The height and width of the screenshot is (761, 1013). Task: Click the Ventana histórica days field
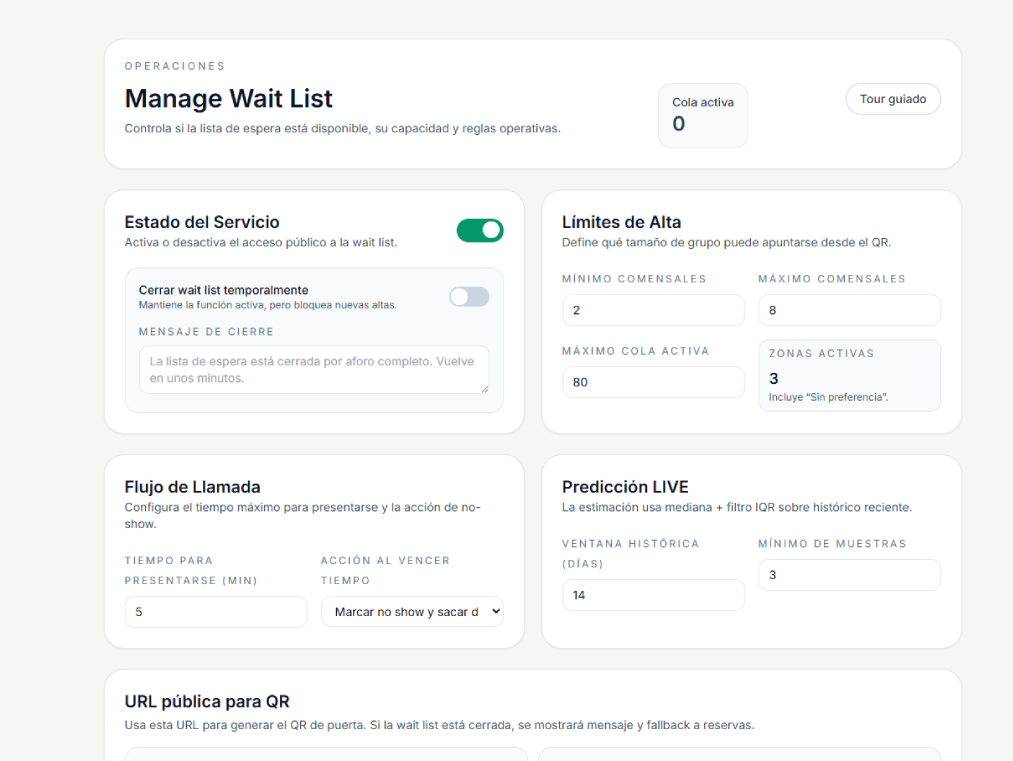coord(652,595)
